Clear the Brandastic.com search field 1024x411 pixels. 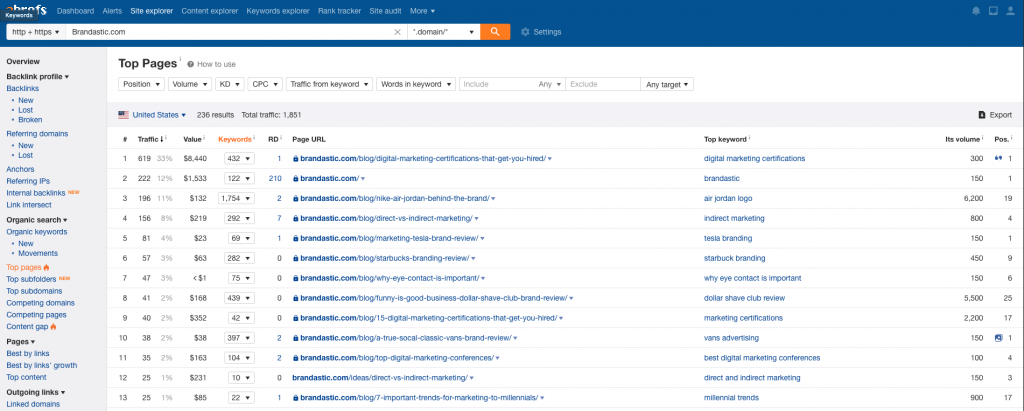pos(397,31)
